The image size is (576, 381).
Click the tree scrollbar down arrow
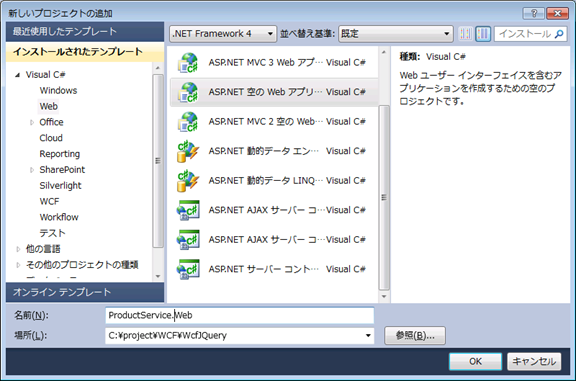[158, 276]
